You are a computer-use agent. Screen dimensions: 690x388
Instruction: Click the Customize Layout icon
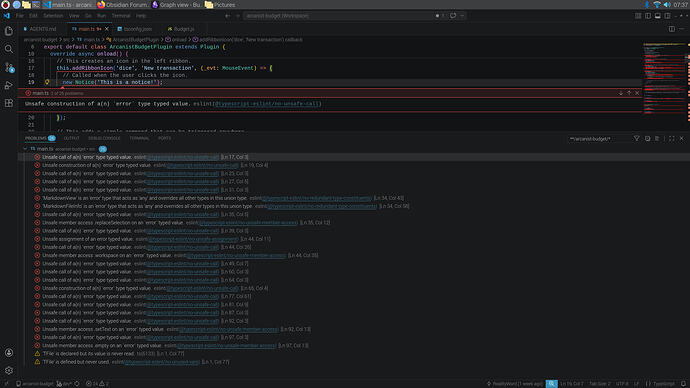coord(638,16)
